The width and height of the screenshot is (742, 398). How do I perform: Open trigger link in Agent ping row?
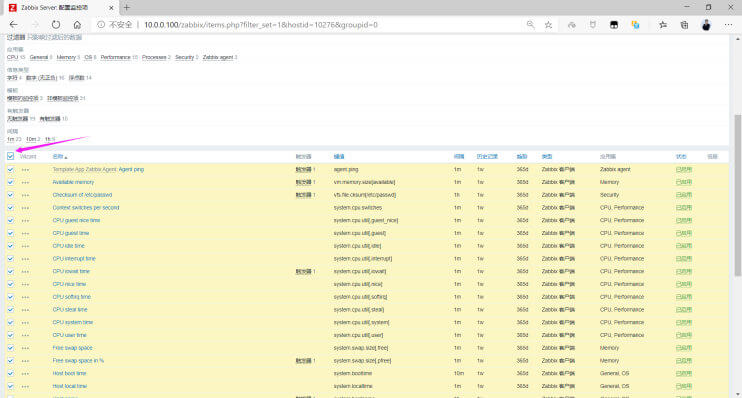(303, 169)
